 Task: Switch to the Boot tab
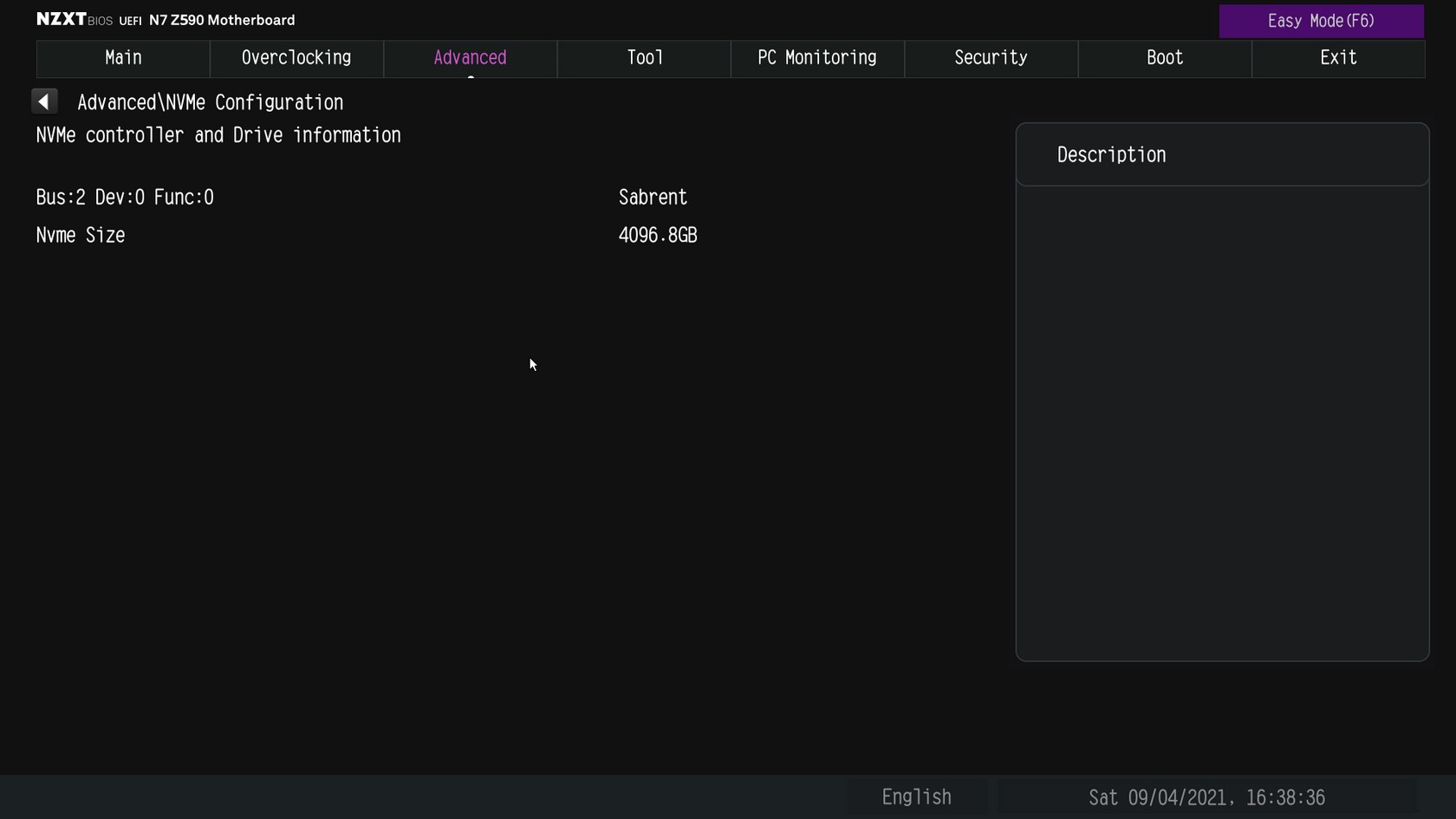click(x=1165, y=58)
